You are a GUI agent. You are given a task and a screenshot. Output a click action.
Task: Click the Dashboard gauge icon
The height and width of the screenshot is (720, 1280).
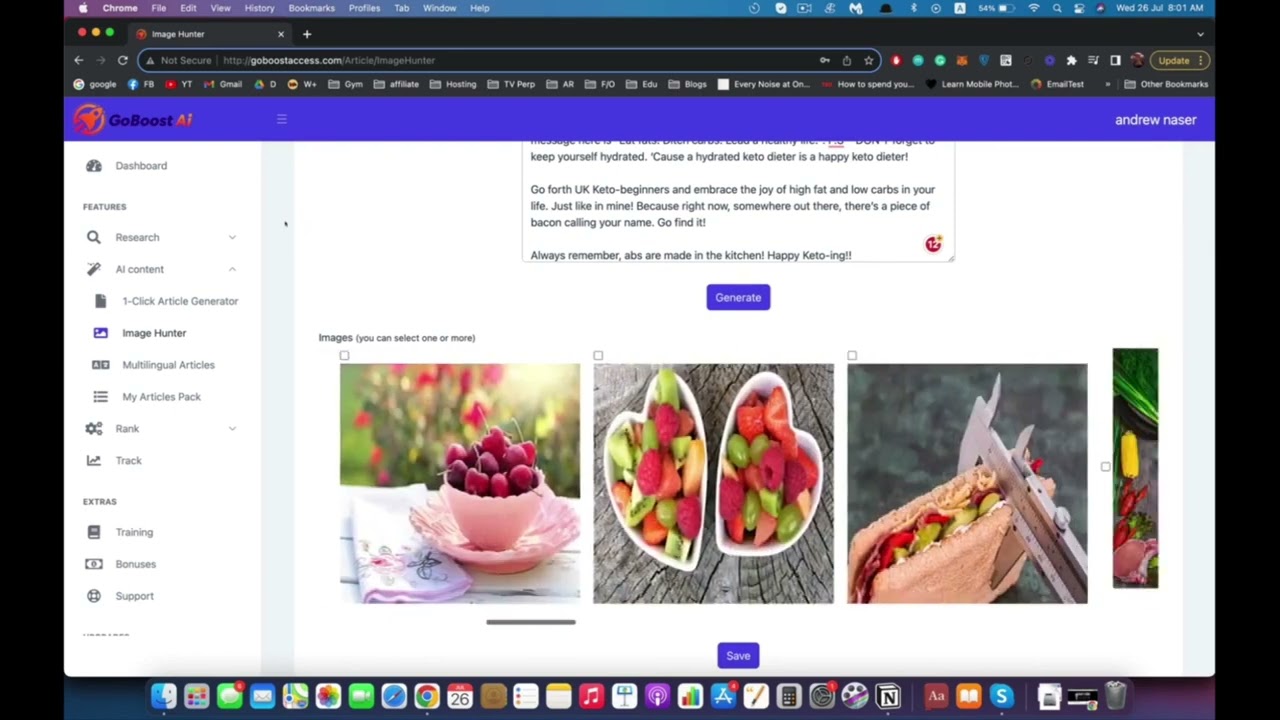coord(94,166)
